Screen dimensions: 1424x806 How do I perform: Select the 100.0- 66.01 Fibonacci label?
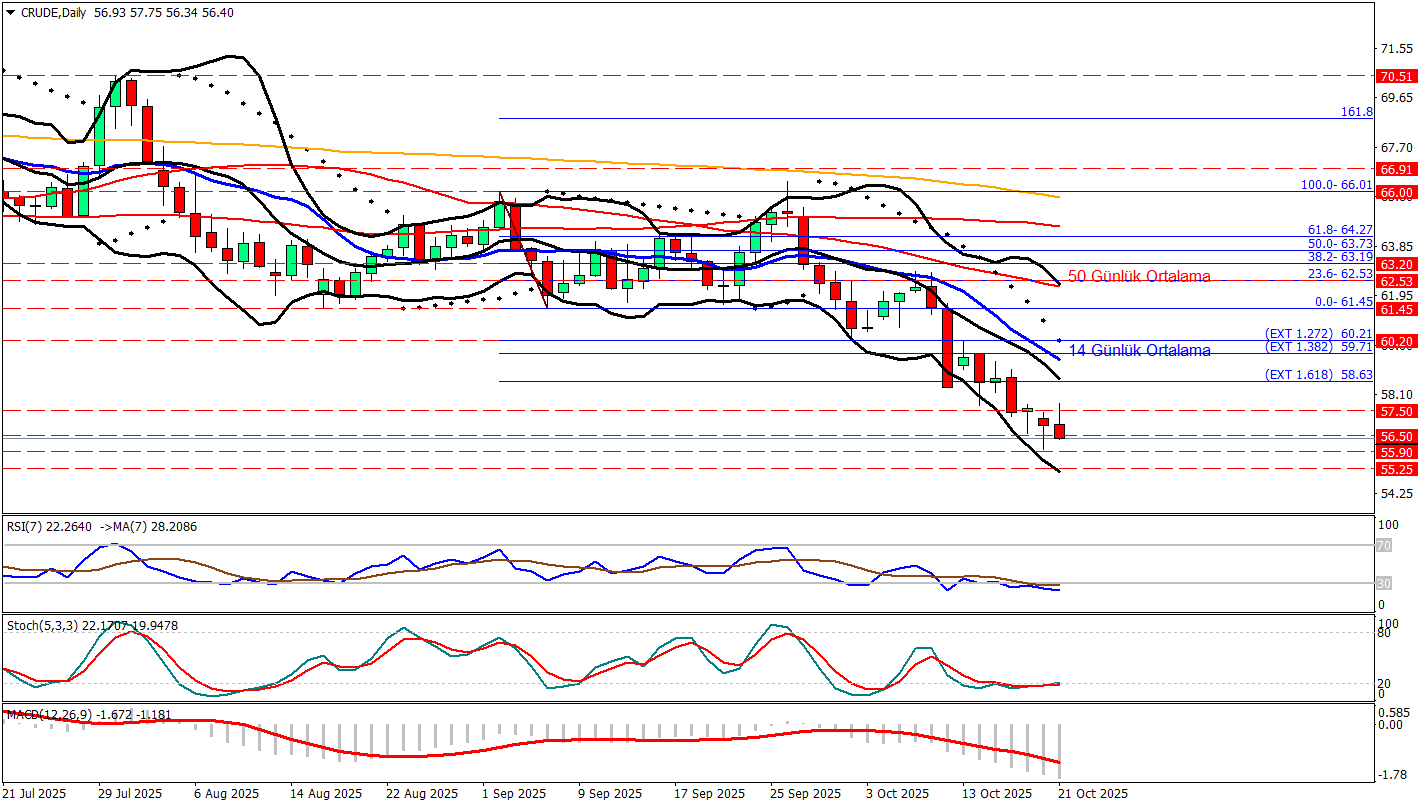click(1336, 185)
